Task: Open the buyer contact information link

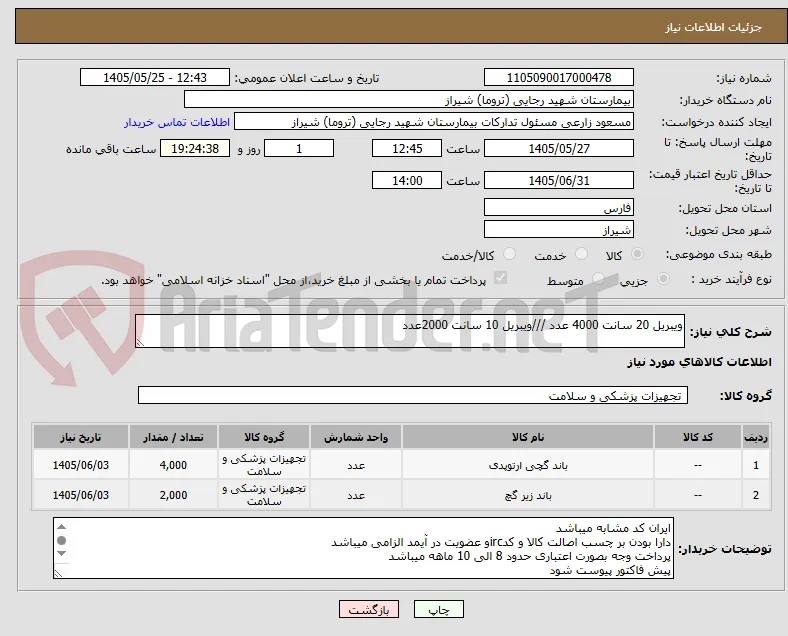Action: tap(177, 123)
